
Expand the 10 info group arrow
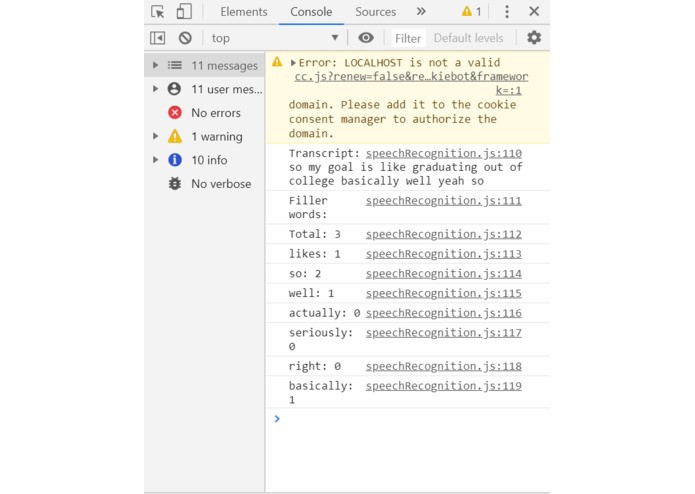coord(155,159)
